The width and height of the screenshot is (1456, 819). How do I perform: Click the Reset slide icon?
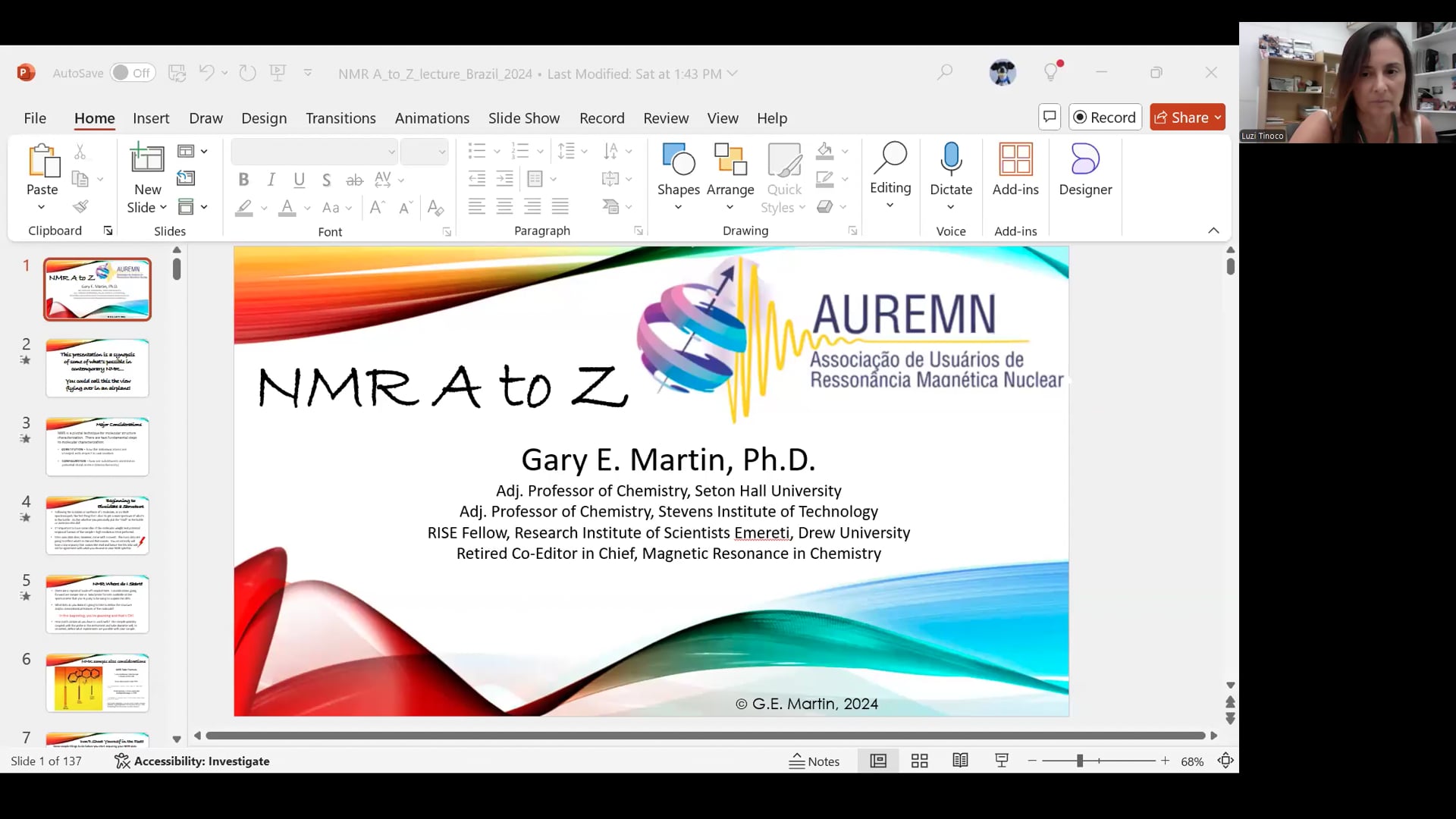coord(186,178)
